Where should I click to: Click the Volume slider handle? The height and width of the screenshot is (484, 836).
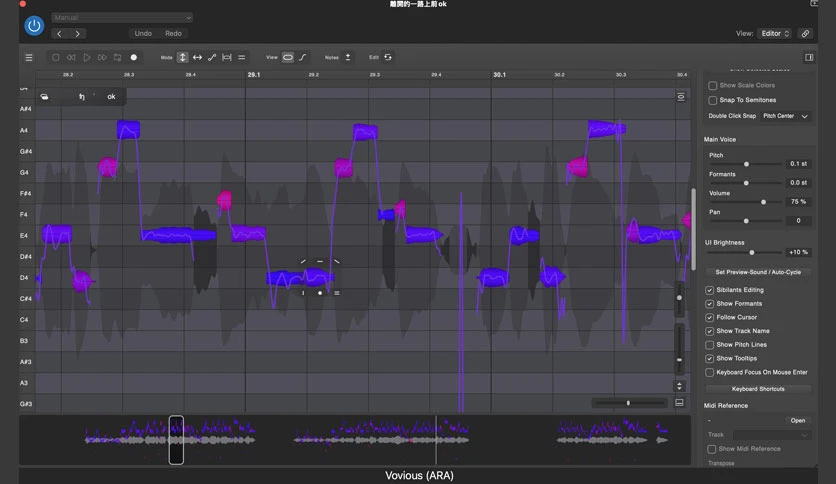(x=763, y=202)
